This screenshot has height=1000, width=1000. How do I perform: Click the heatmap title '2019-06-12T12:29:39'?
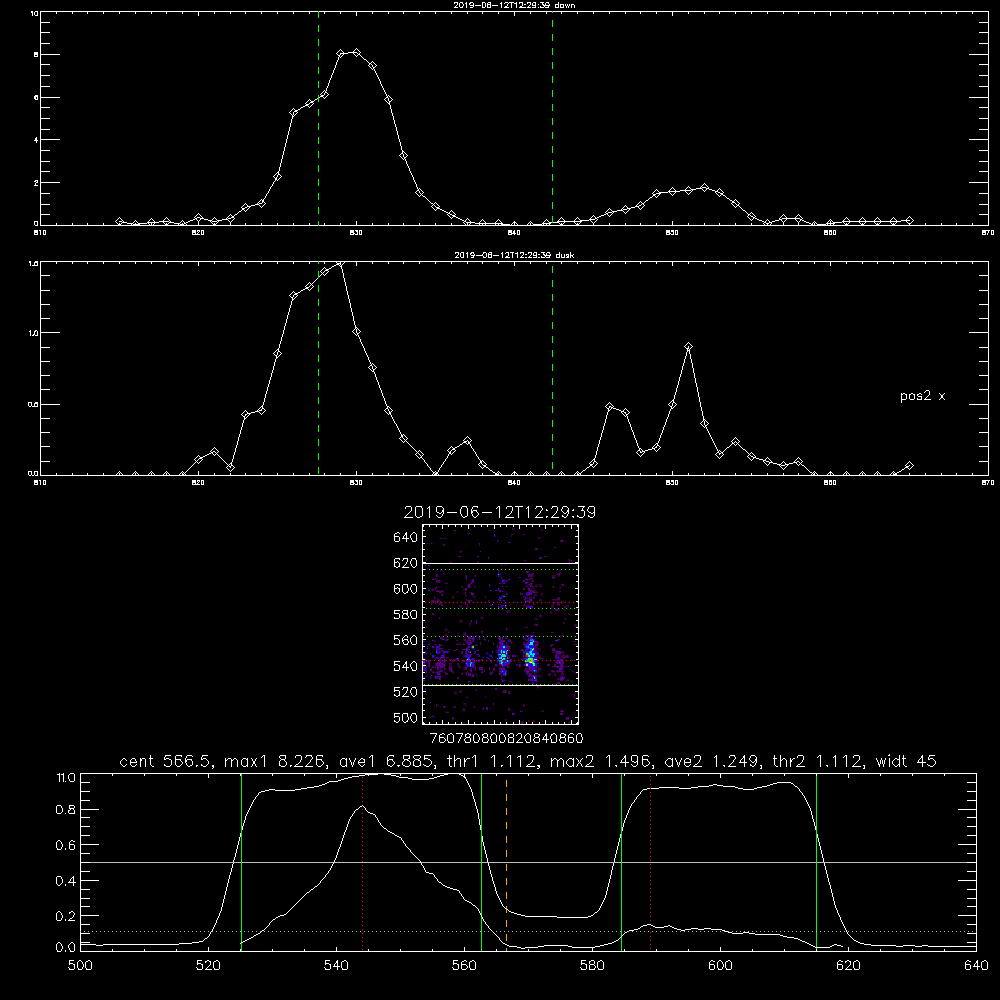pyautogui.click(x=500, y=512)
